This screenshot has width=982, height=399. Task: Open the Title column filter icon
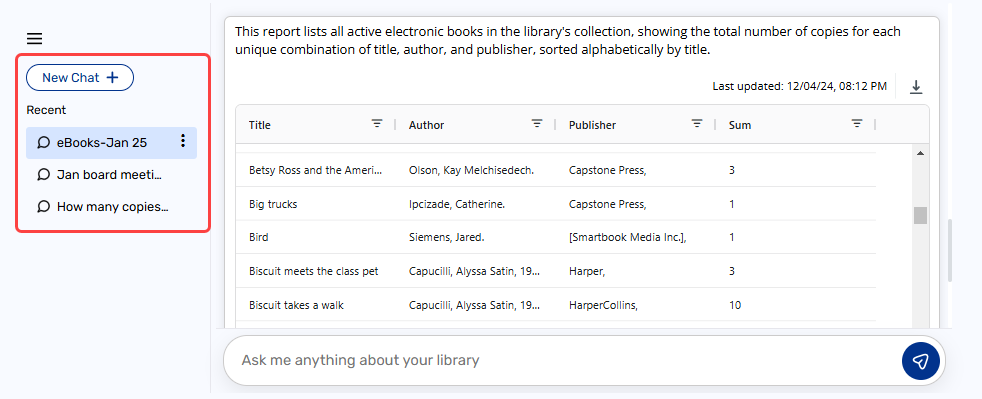click(377, 123)
